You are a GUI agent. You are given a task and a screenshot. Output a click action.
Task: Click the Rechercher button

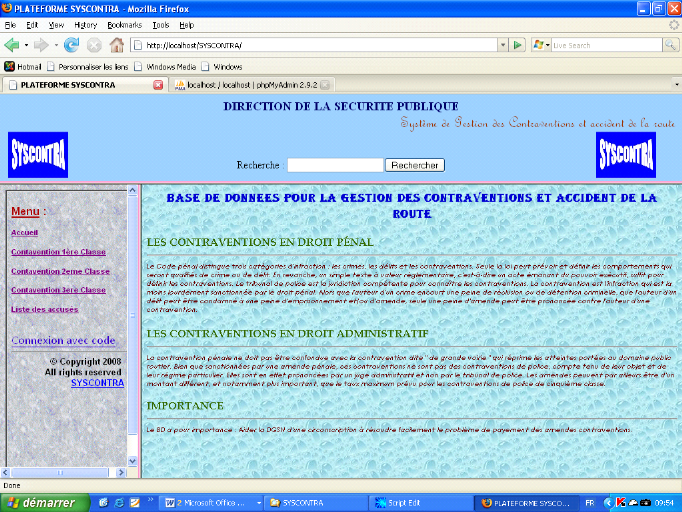(x=415, y=165)
